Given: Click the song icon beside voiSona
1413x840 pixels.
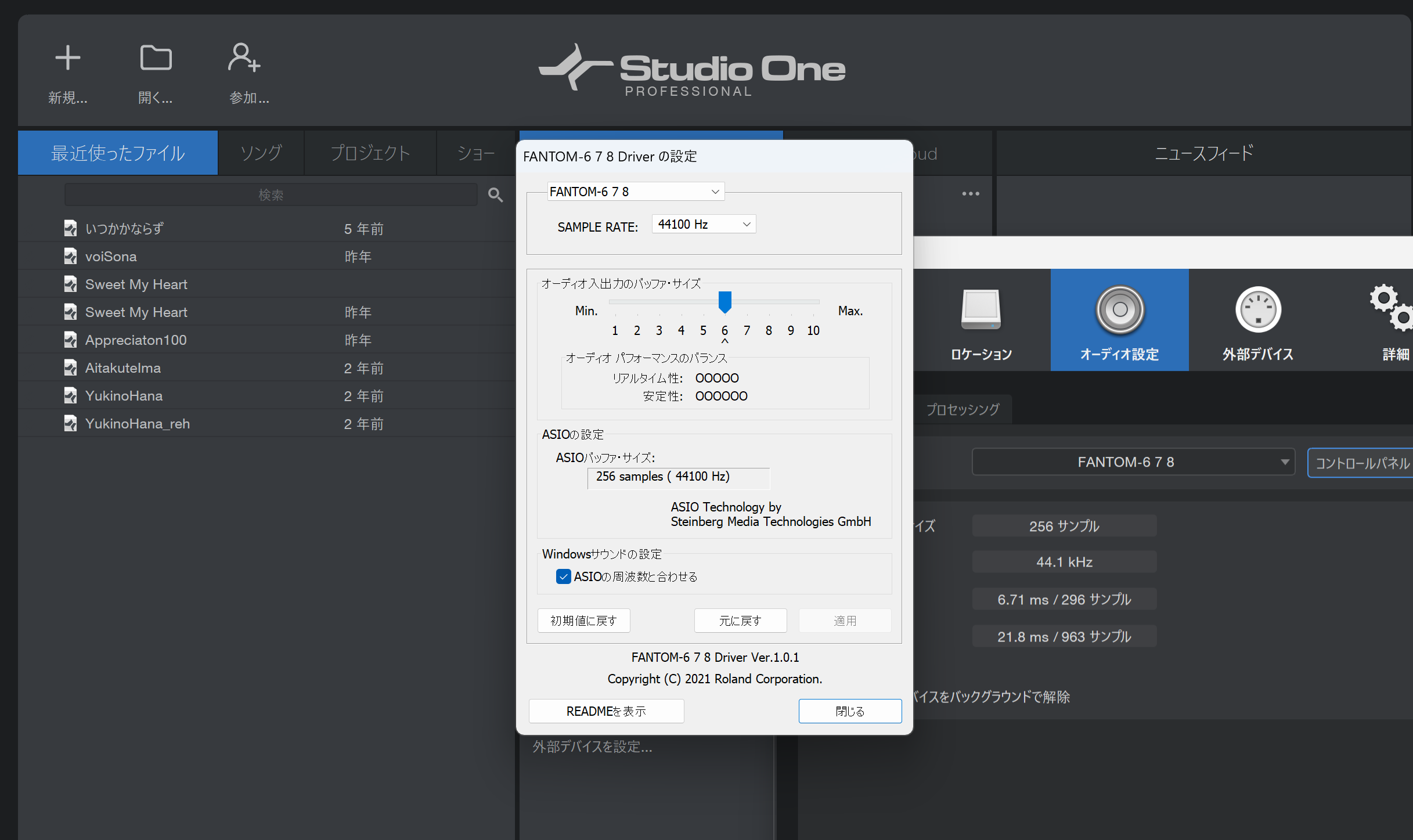Looking at the screenshot, I should [x=70, y=256].
